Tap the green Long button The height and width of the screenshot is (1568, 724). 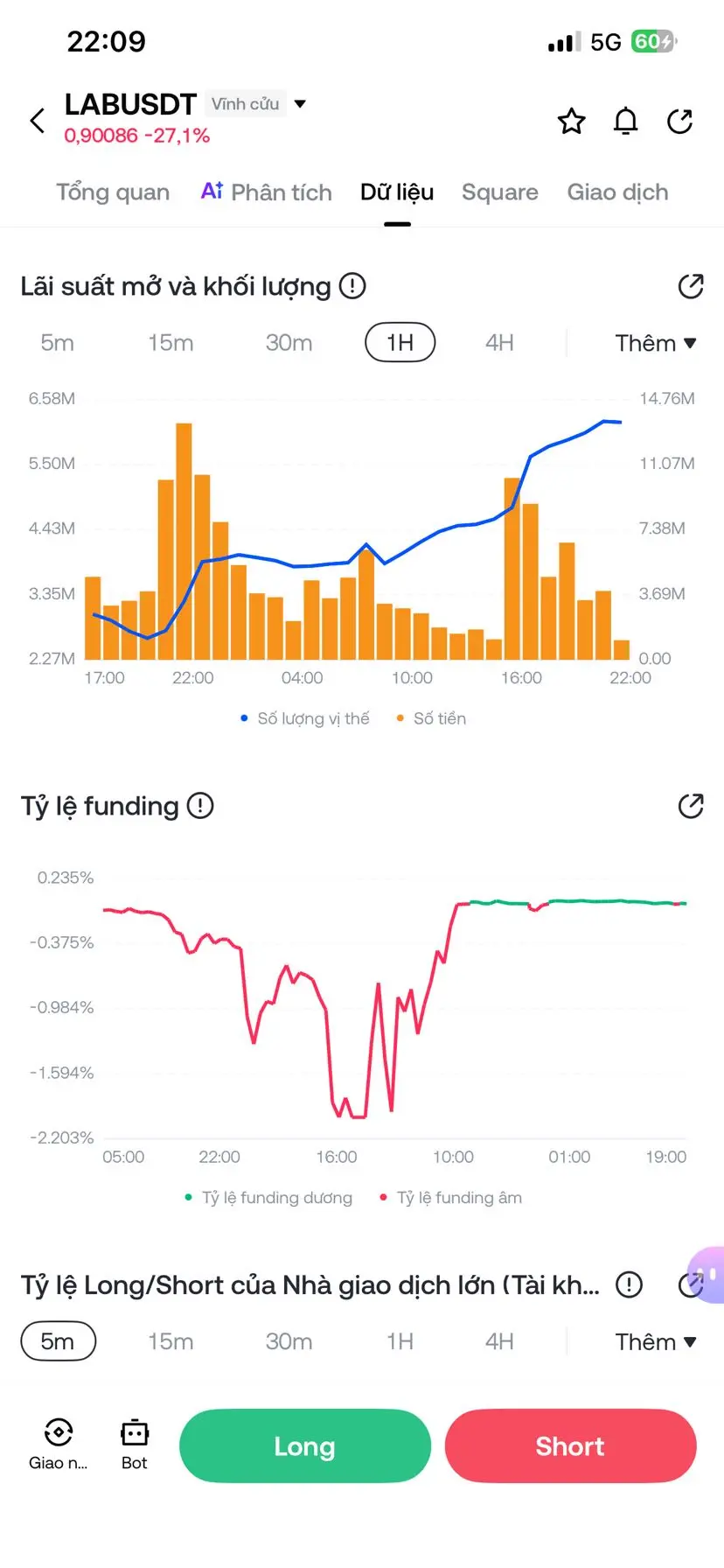coord(305,1445)
